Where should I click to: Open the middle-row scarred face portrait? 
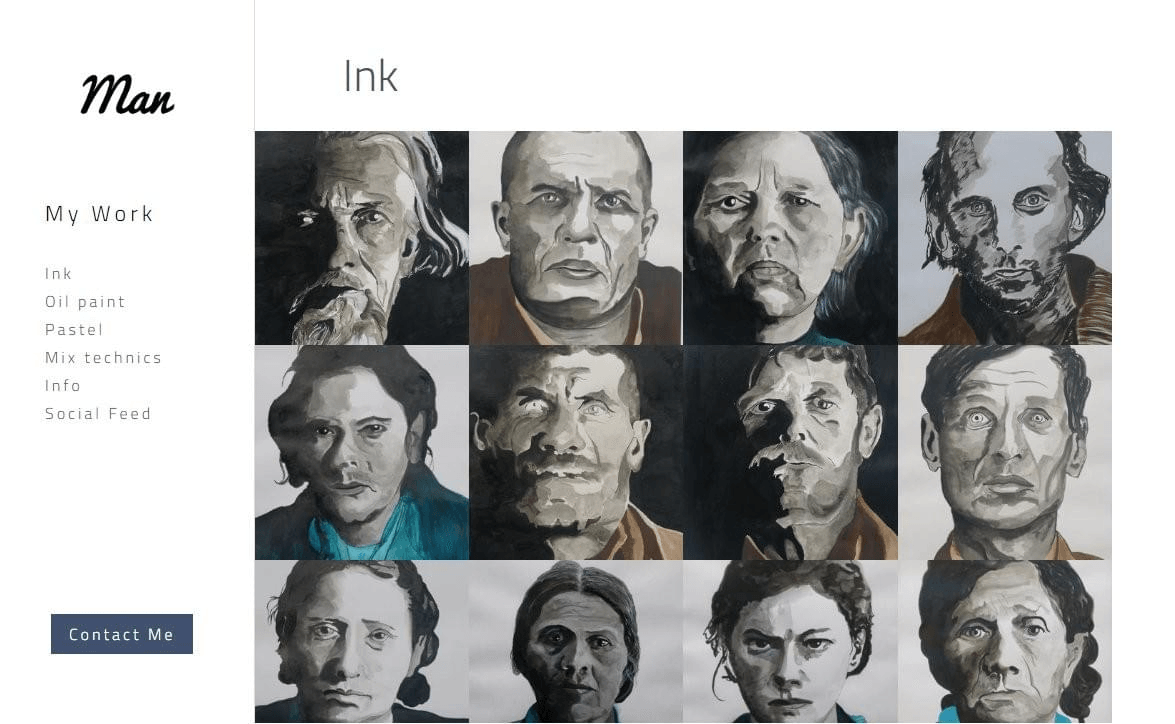[576, 453]
